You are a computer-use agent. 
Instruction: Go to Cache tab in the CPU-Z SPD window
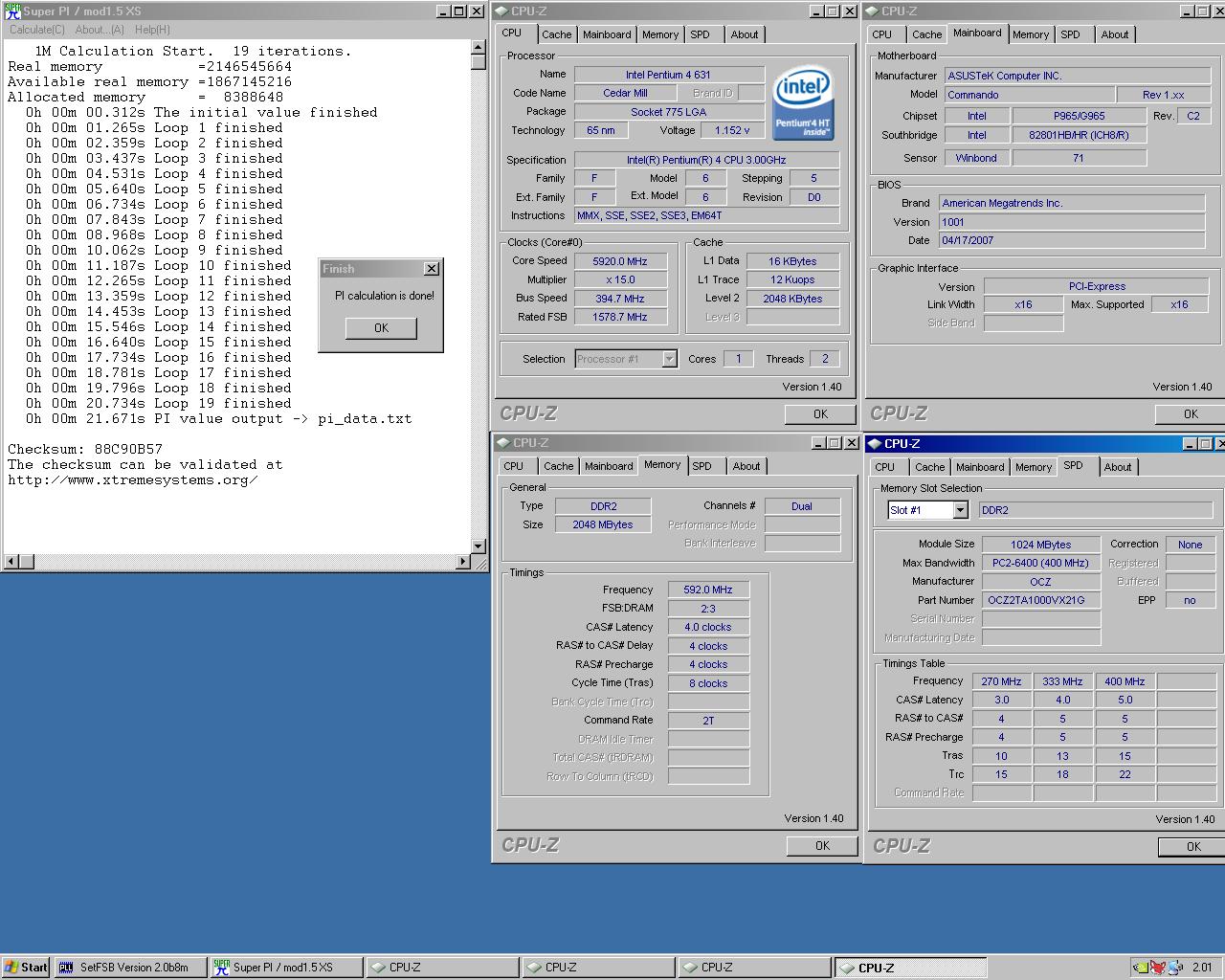click(x=929, y=467)
